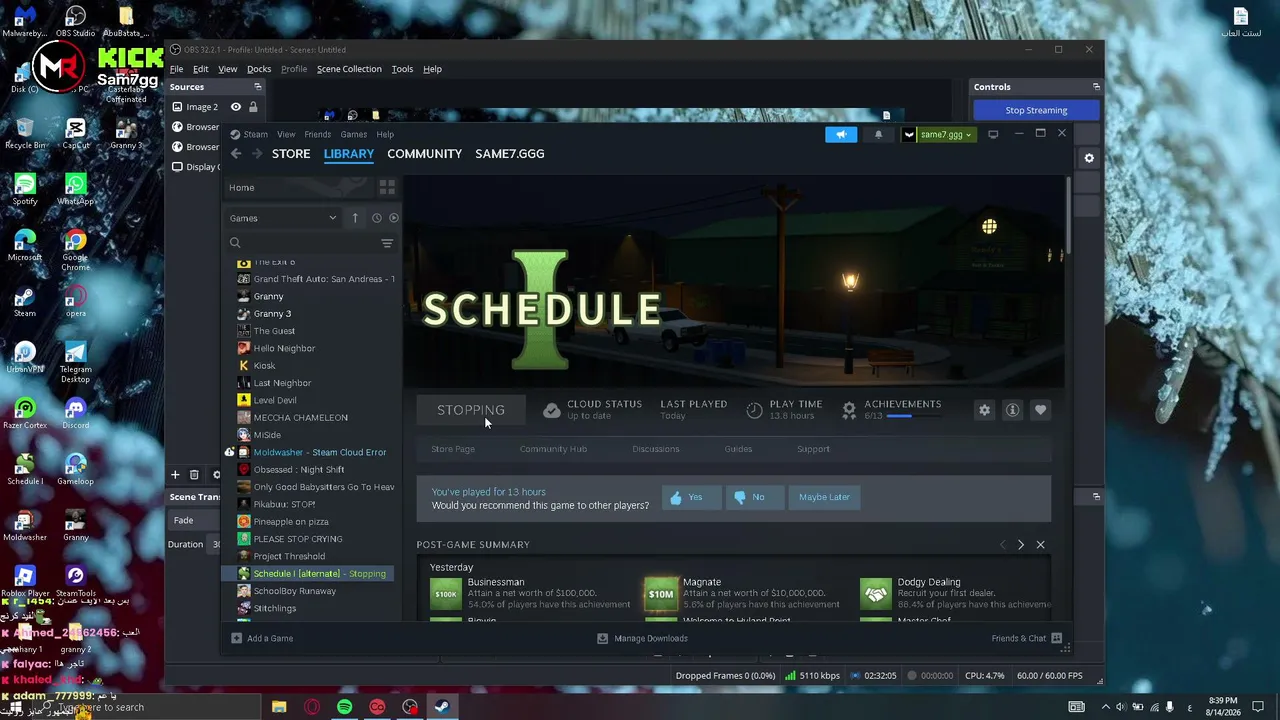Open the OBS Controls settings gear
Image resolution: width=1280 pixels, height=720 pixels.
pyautogui.click(x=1089, y=158)
